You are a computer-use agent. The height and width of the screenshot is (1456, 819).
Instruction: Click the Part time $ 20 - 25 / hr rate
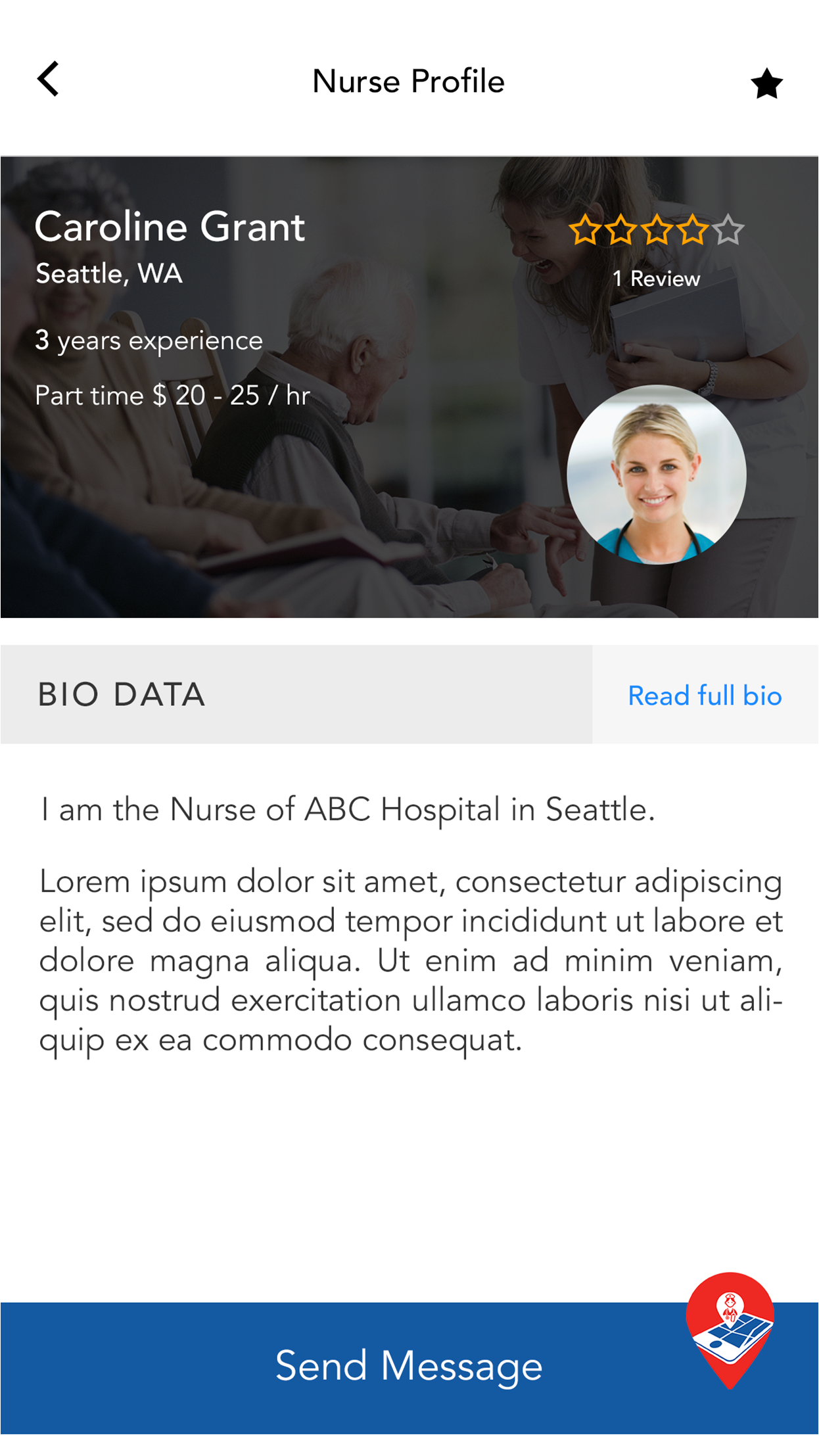[172, 396]
